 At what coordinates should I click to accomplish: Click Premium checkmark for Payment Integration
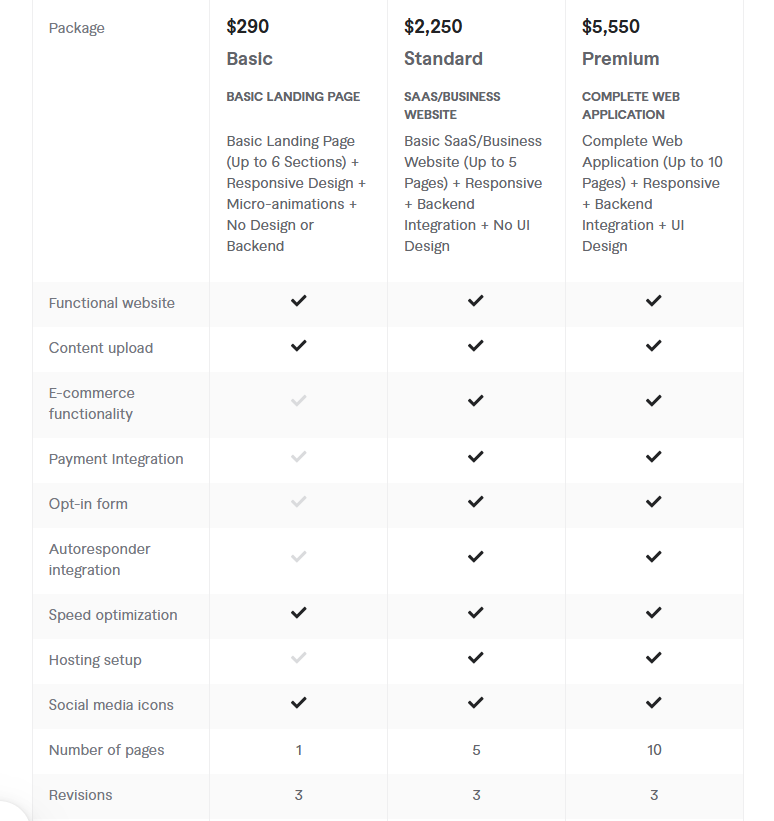654,457
